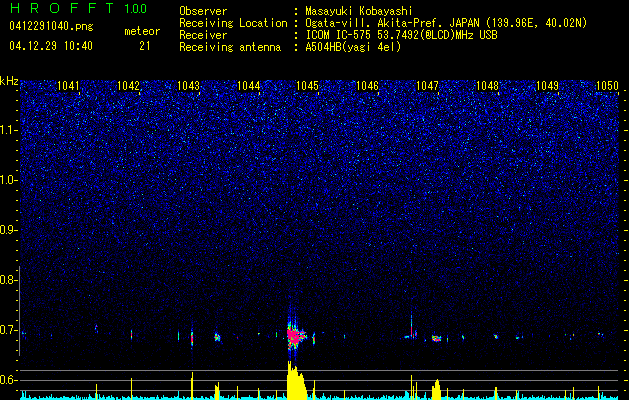Click the 1042 time marker
The height and width of the screenshot is (400, 629).
tap(128, 86)
